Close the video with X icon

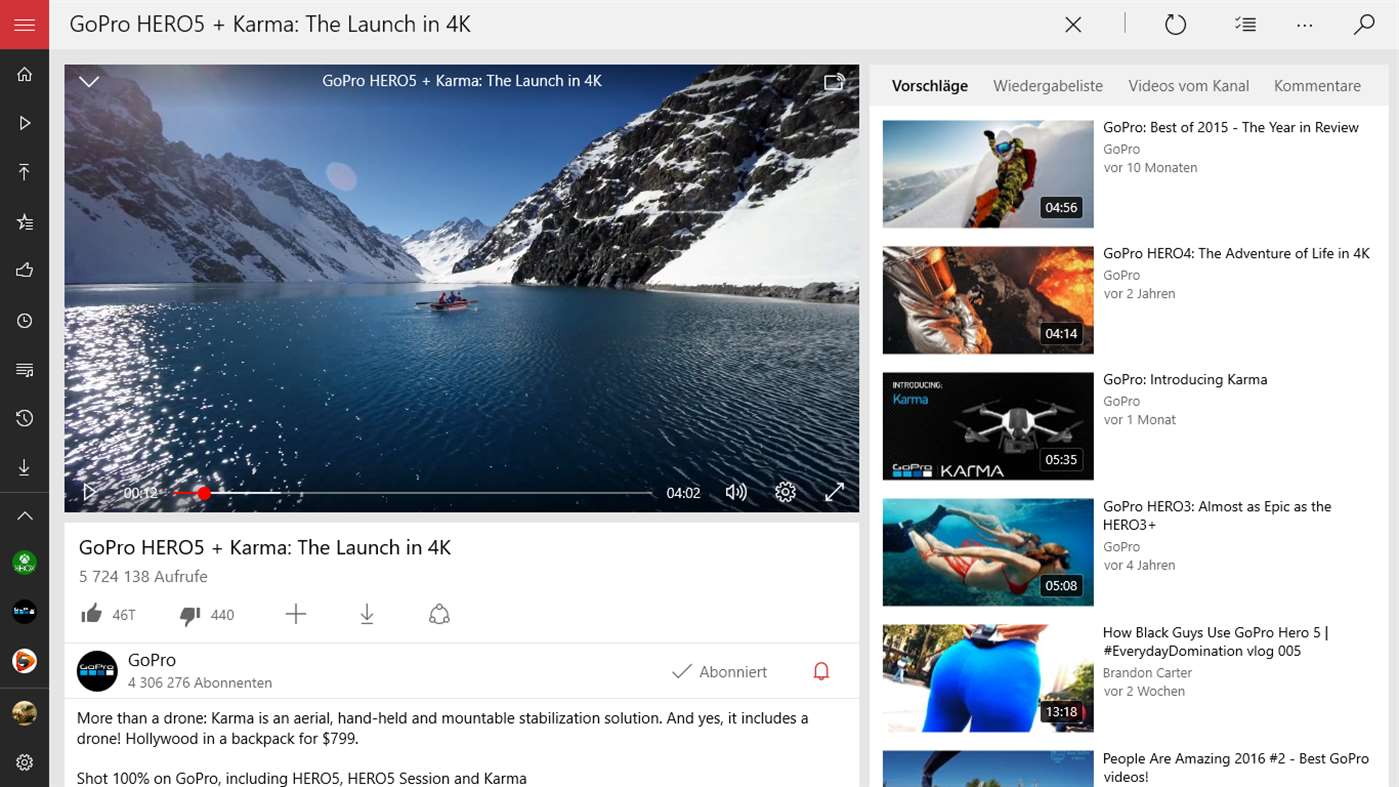[1073, 25]
